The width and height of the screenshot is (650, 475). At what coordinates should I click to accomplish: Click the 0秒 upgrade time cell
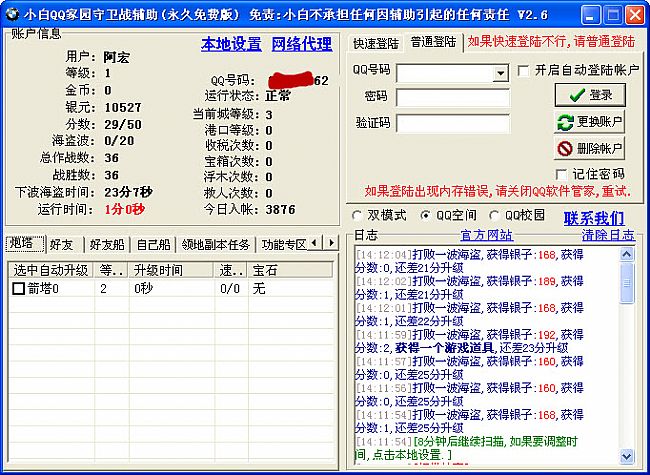coord(143,288)
